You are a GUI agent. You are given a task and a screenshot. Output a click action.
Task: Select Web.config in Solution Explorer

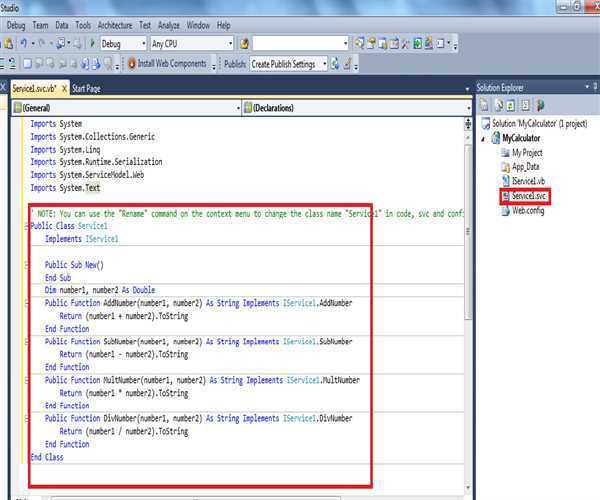pos(529,211)
